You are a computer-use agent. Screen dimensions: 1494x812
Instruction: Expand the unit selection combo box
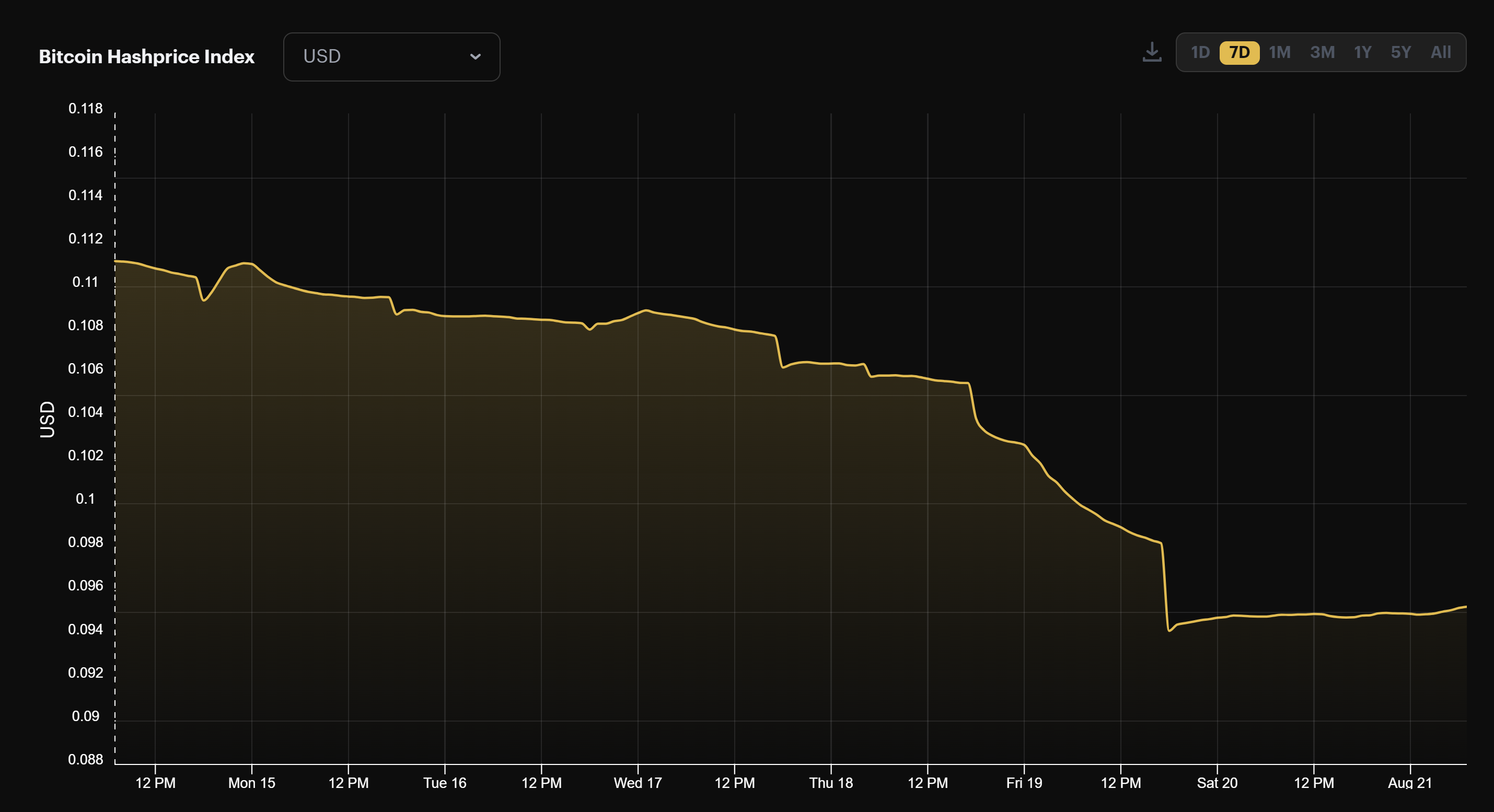click(391, 56)
